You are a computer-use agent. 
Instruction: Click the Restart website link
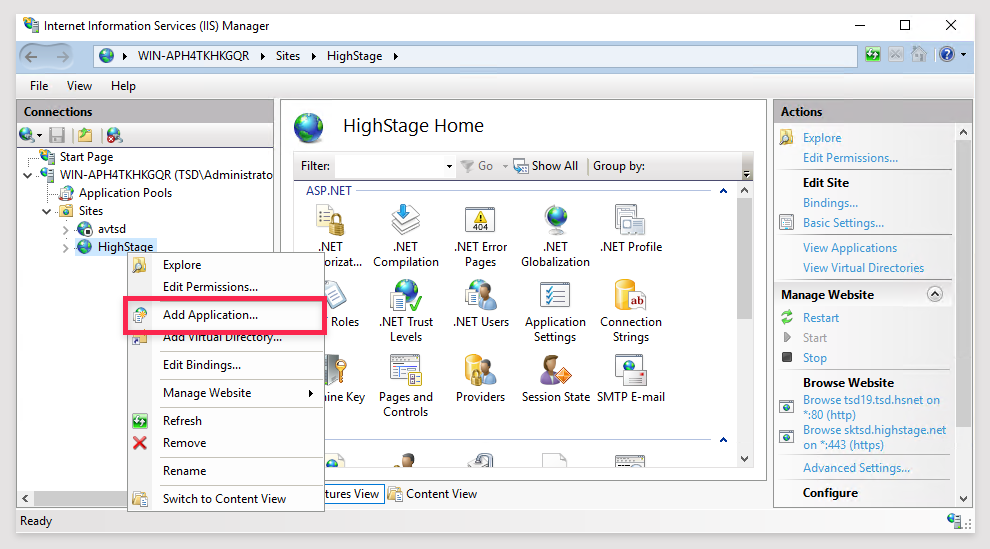[820, 318]
